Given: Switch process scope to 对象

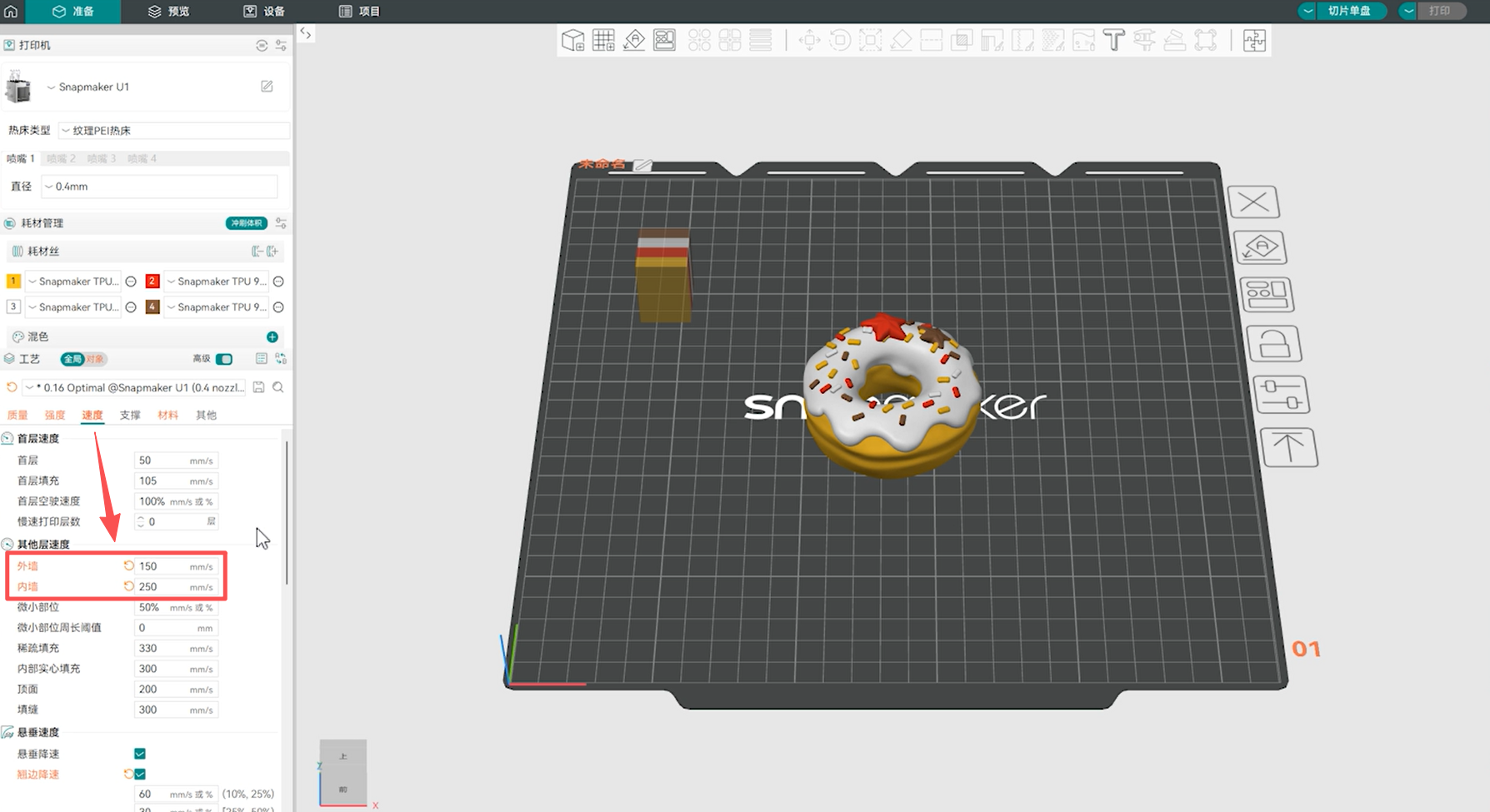Looking at the screenshot, I should [95, 359].
